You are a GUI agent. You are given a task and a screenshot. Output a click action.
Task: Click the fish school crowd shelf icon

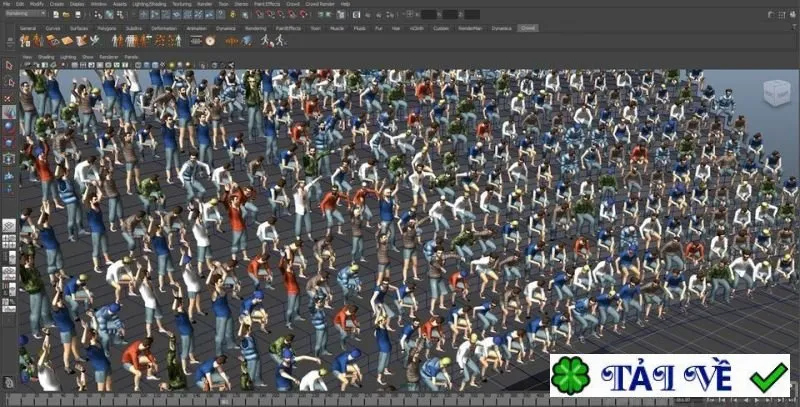point(232,40)
